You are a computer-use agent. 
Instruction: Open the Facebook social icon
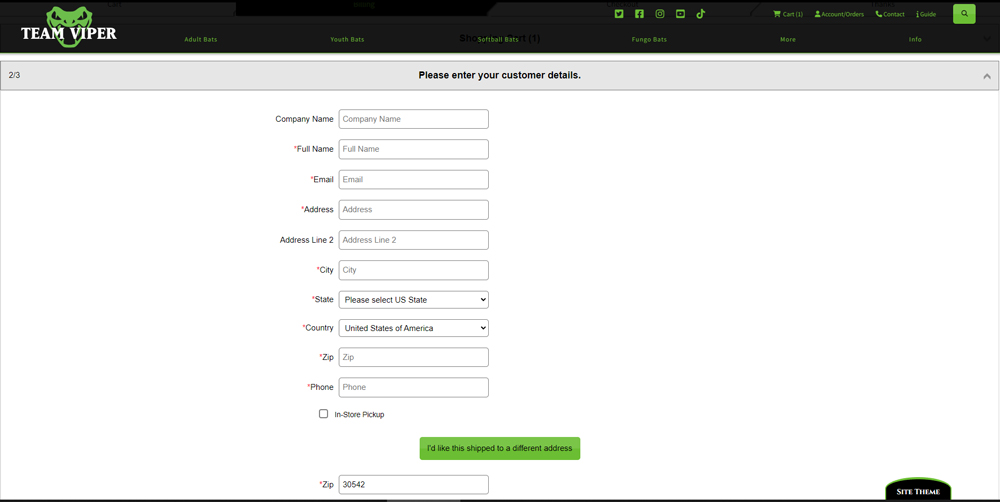(x=639, y=14)
